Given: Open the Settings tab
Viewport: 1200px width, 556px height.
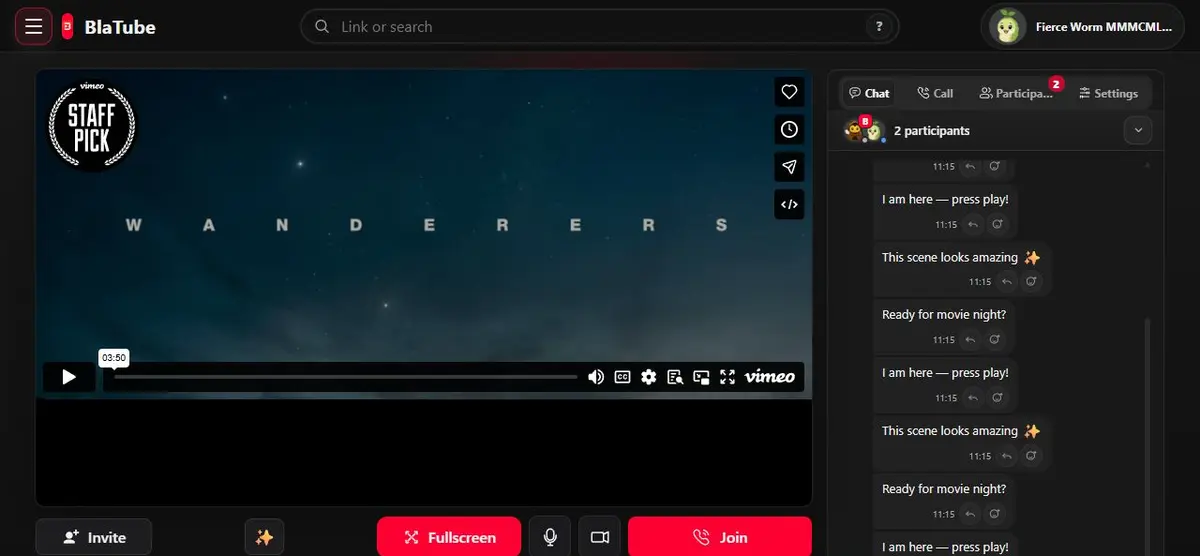Looking at the screenshot, I should point(1108,93).
